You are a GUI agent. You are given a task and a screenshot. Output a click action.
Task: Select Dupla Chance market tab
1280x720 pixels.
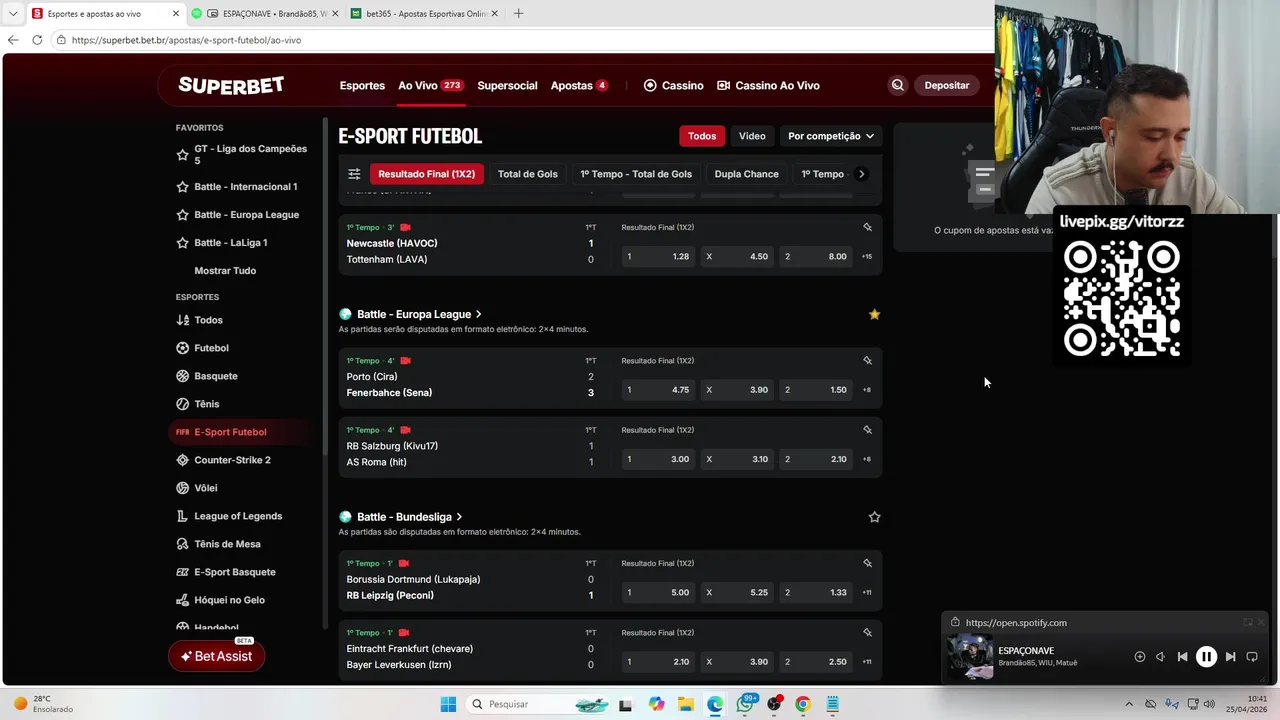pyautogui.click(x=746, y=174)
